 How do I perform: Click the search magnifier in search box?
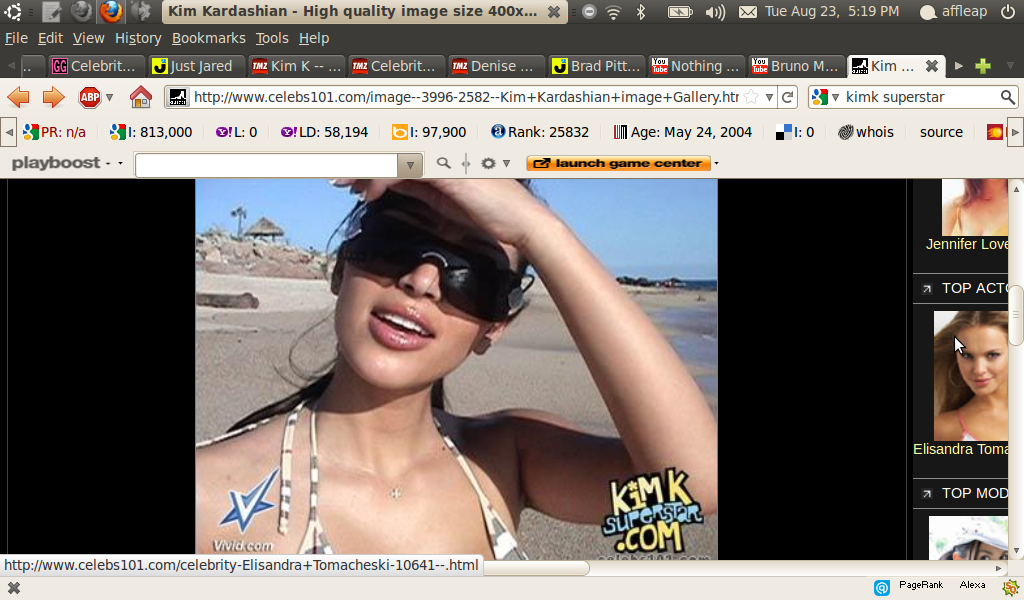point(1008,97)
